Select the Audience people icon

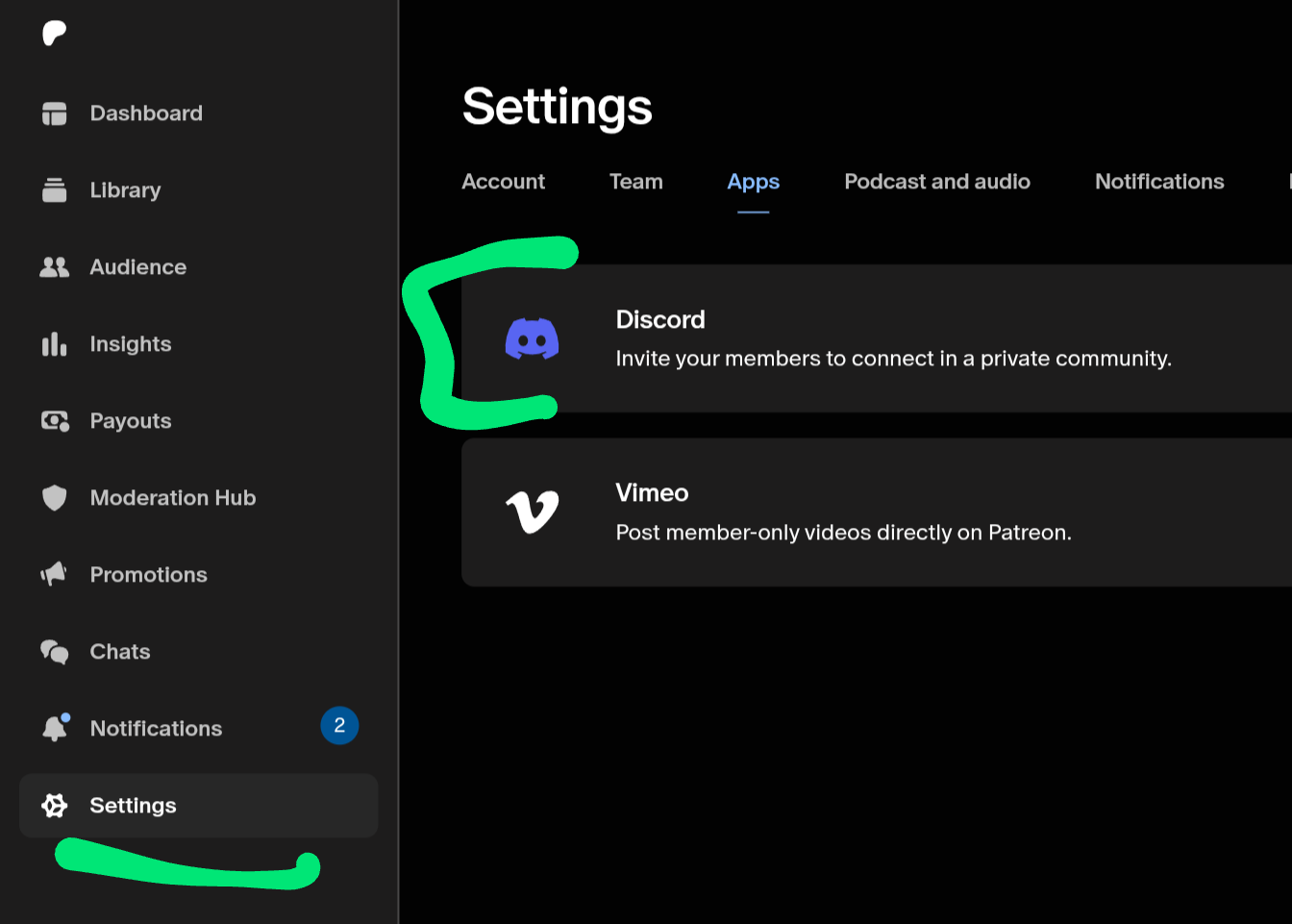[x=55, y=267]
